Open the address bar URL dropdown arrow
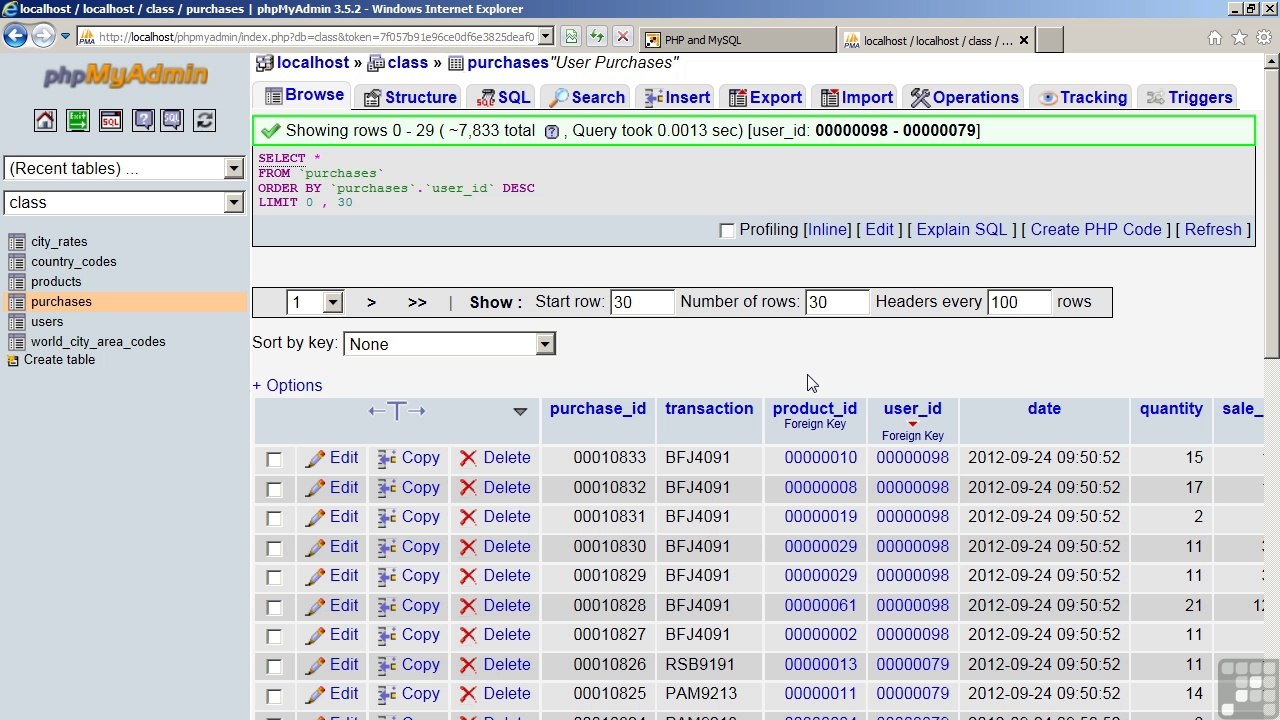Image resolution: width=1280 pixels, height=720 pixels. [546, 37]
